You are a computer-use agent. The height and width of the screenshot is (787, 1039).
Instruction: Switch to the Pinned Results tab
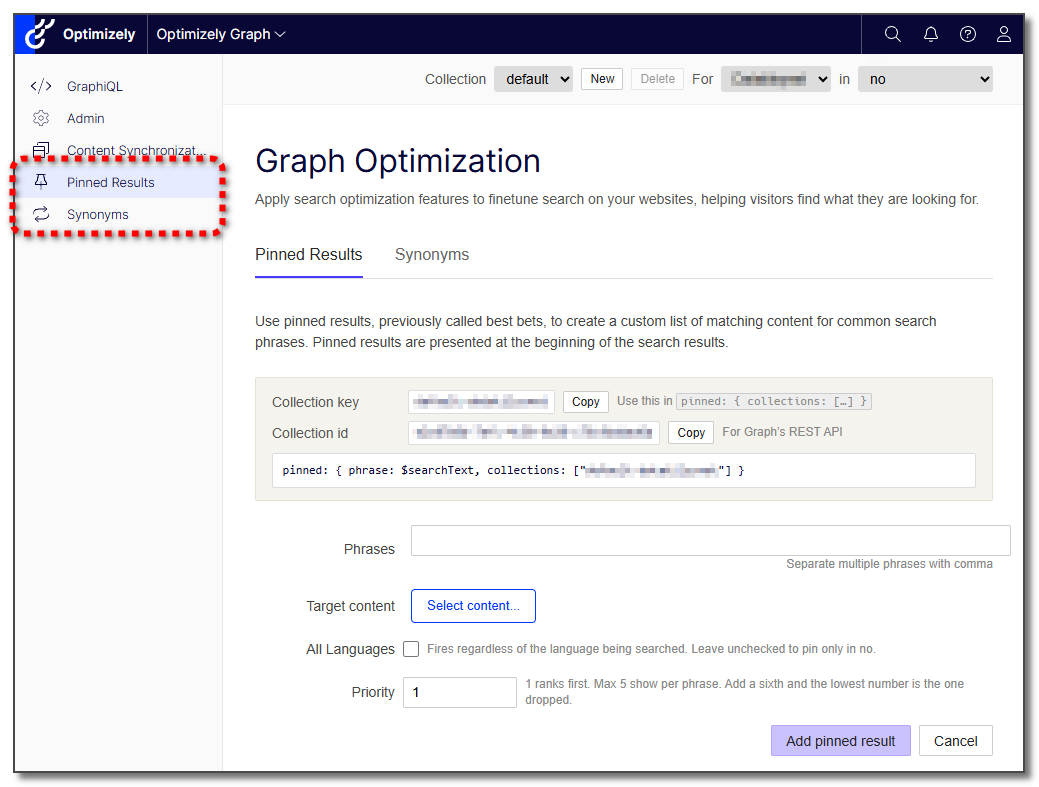click(309, 255)
